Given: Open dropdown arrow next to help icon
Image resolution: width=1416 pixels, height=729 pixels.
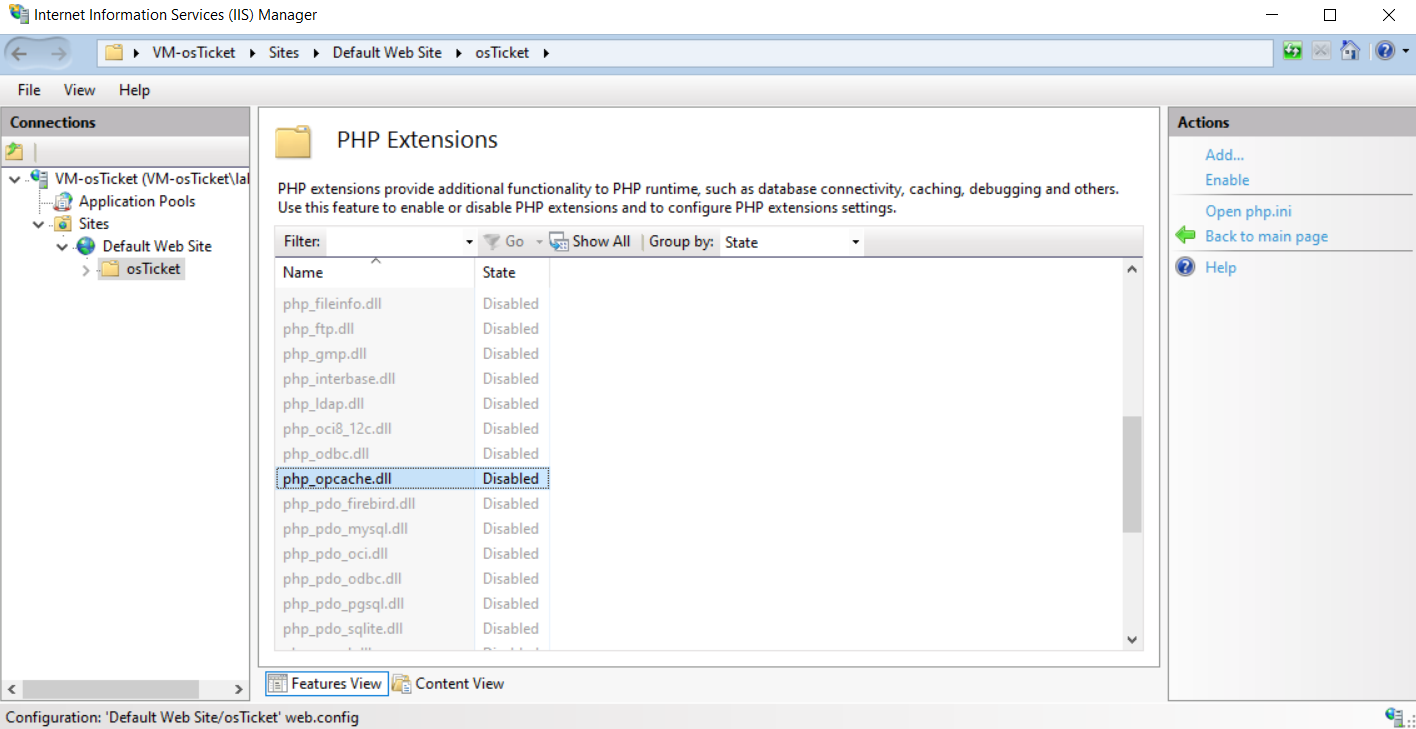Looking at the screenshot, I should point(1404,51).
